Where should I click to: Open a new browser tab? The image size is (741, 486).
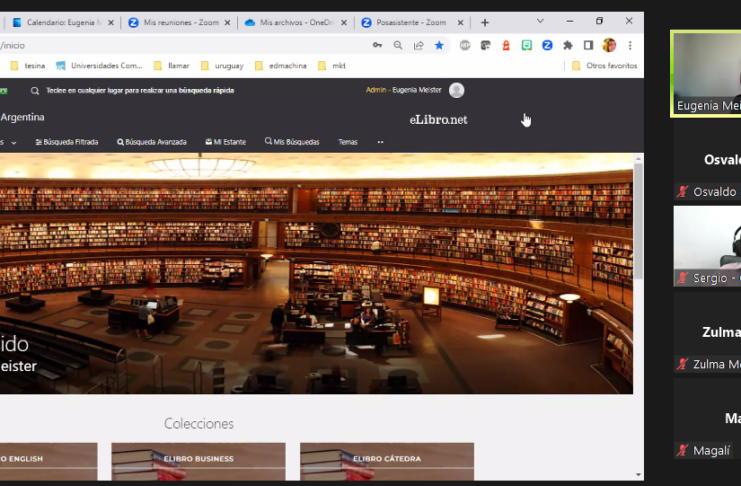pos(485,23)
